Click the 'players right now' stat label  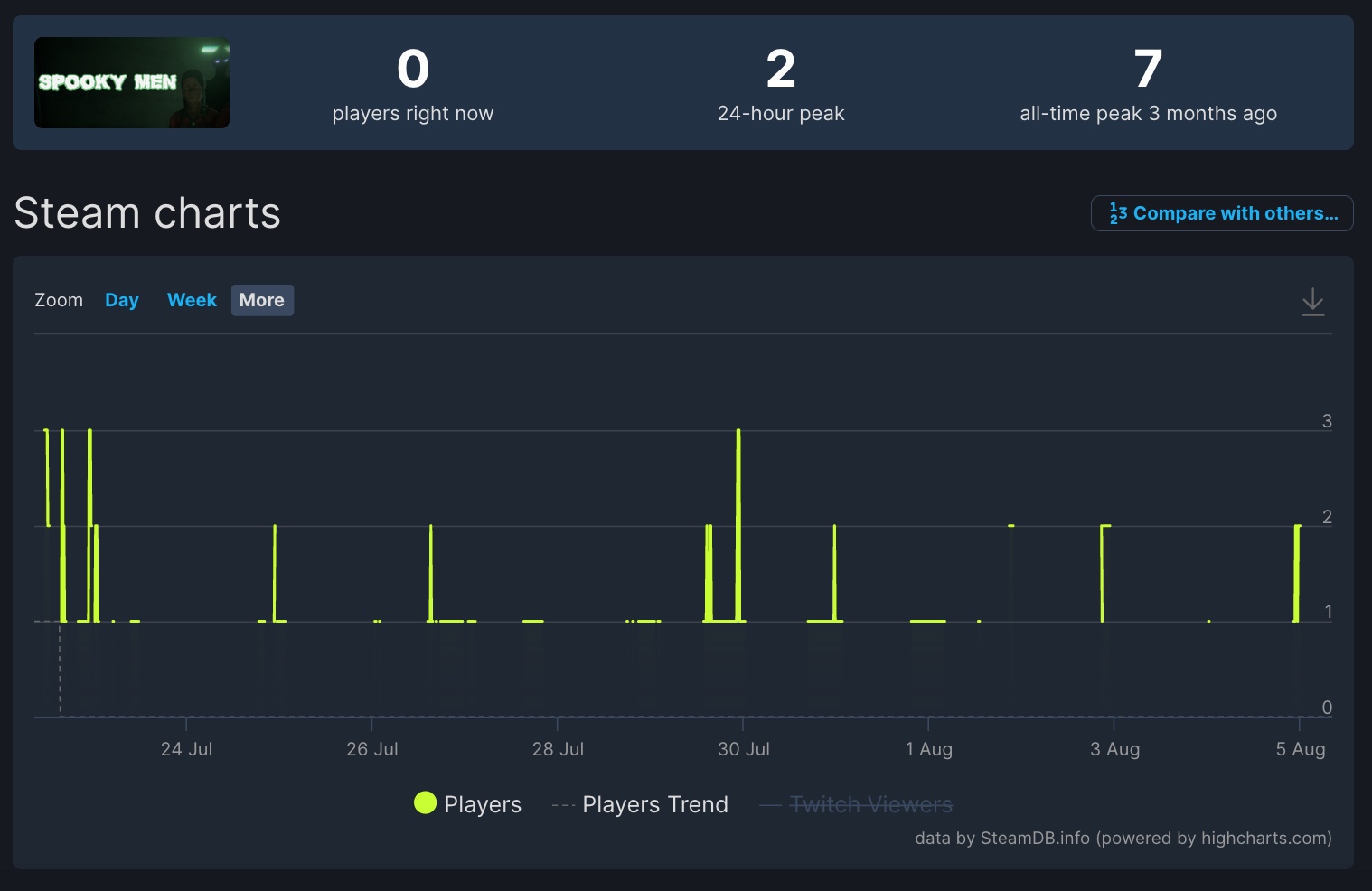pos(413,114)
